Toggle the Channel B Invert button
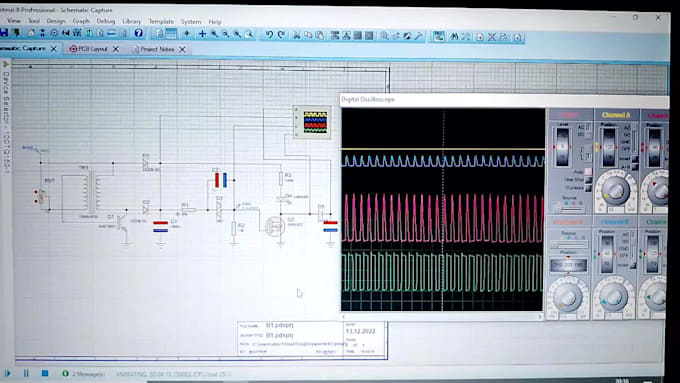680x383 pixels. [634, 265]
